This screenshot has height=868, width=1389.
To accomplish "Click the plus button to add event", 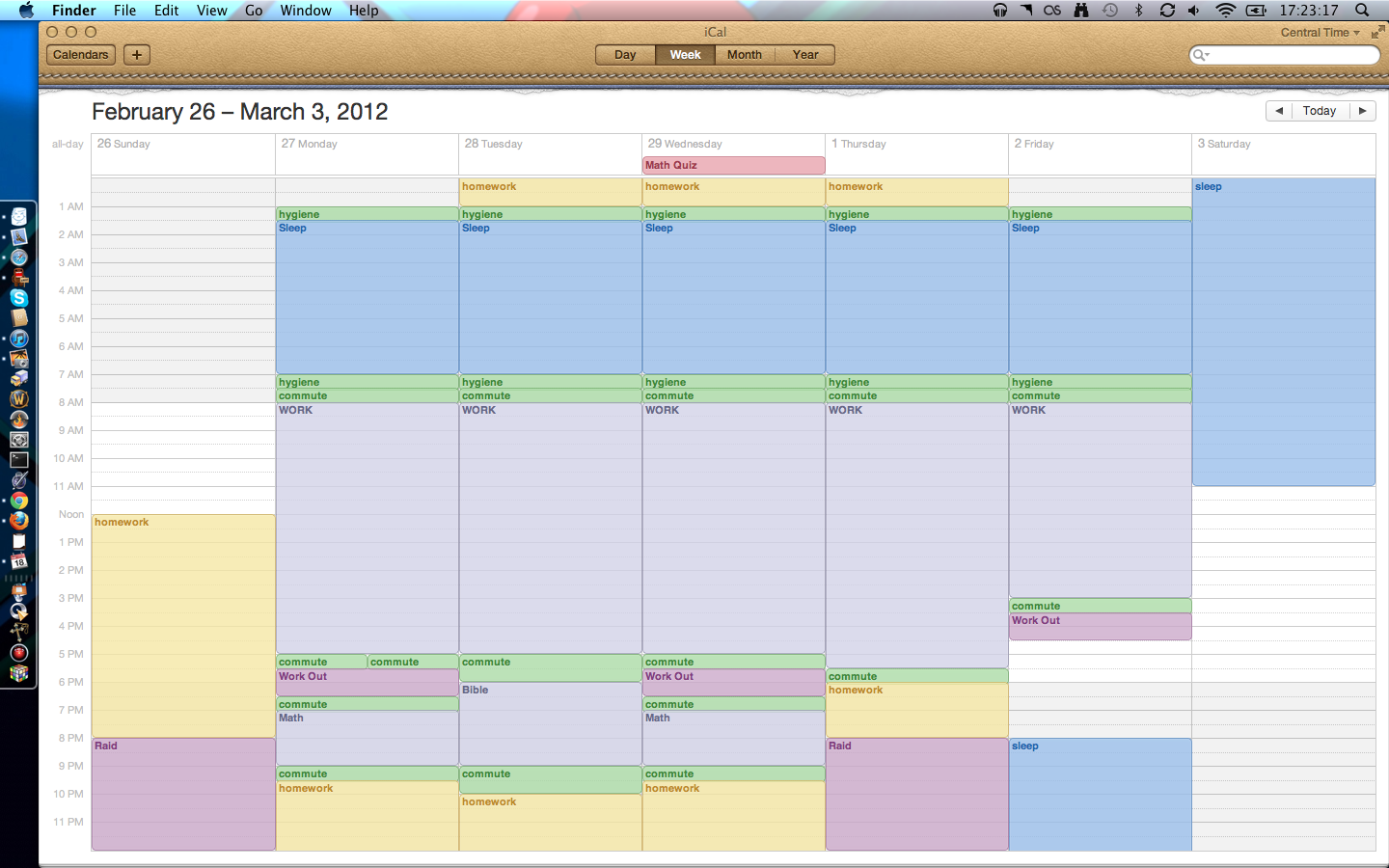I will point(137,55).
